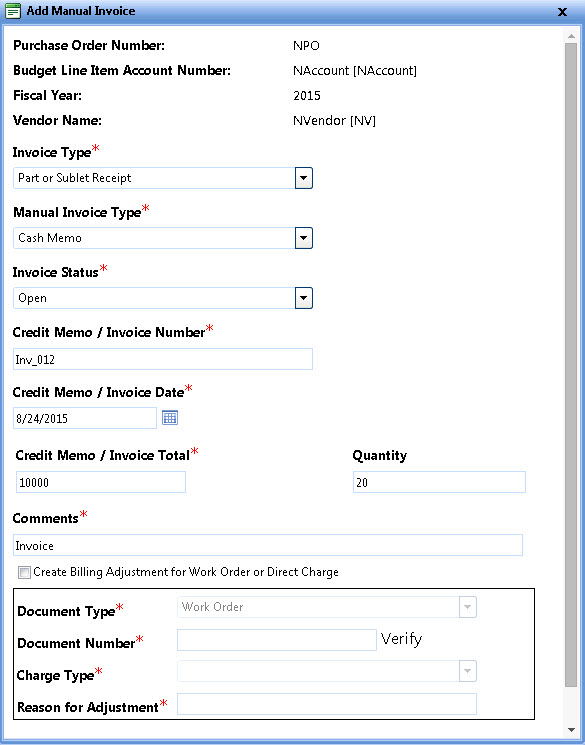Open the Document Type dropdown arrow

(468, 607)
